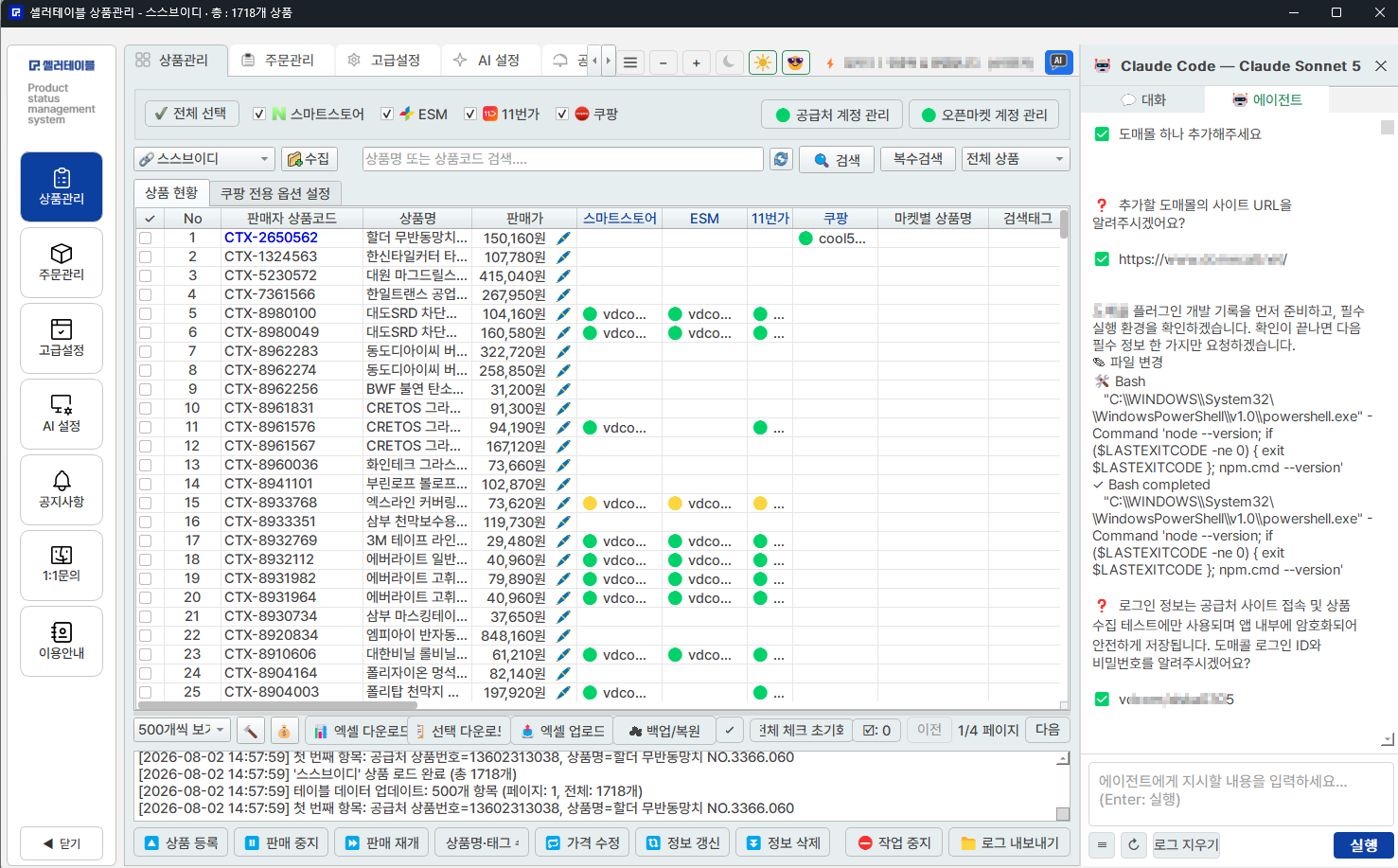Click the 상품 등록 button
This screenshot has height=868, width=1398.
coord(182,842)
